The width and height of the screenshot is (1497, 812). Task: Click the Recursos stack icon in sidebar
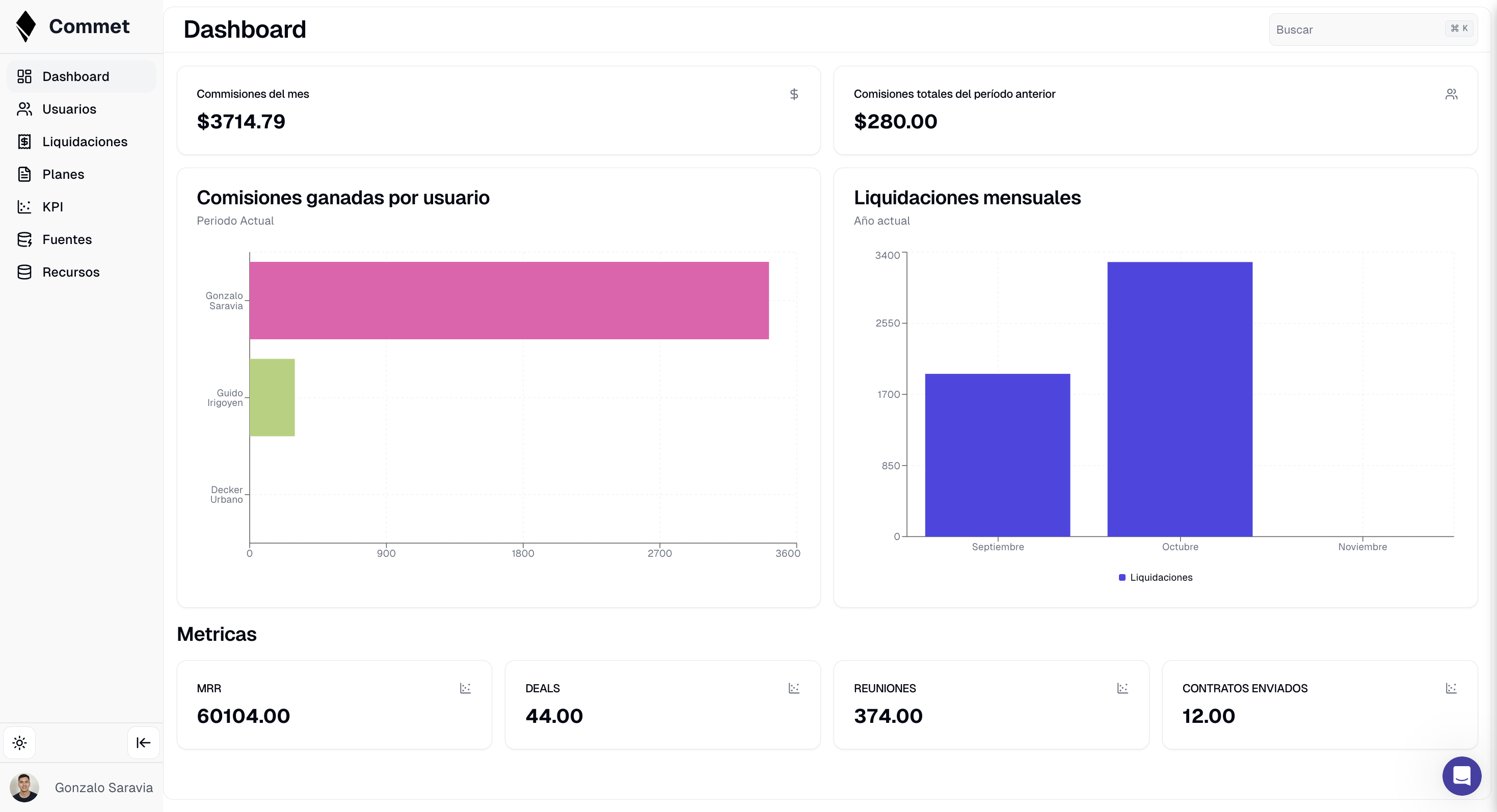[24, 272]
